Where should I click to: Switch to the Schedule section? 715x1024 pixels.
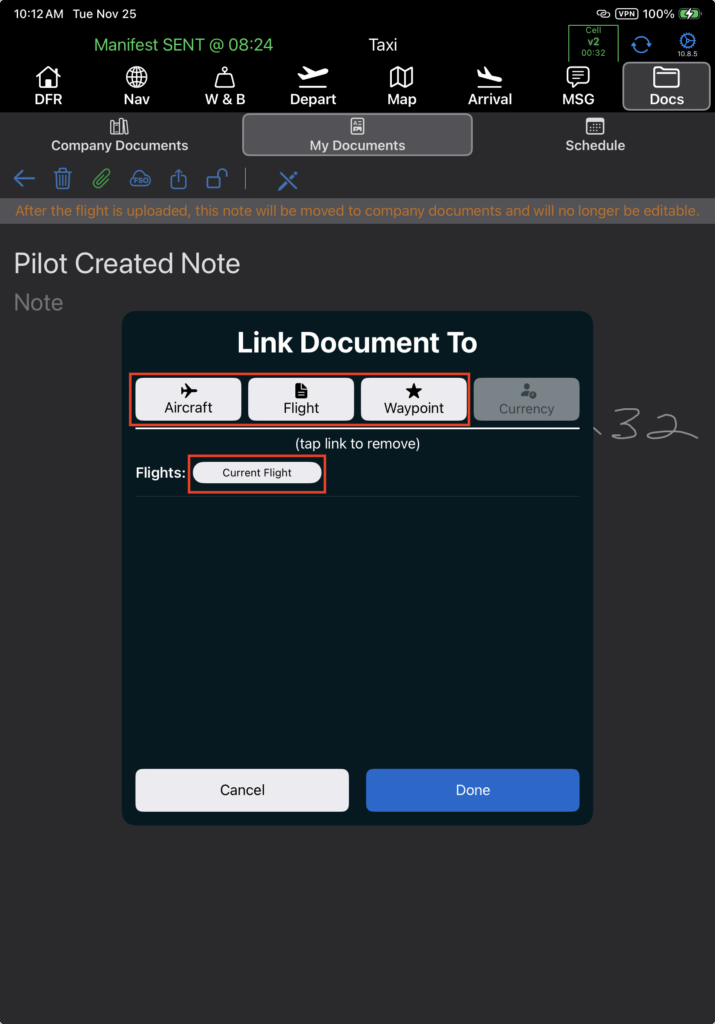595,135
